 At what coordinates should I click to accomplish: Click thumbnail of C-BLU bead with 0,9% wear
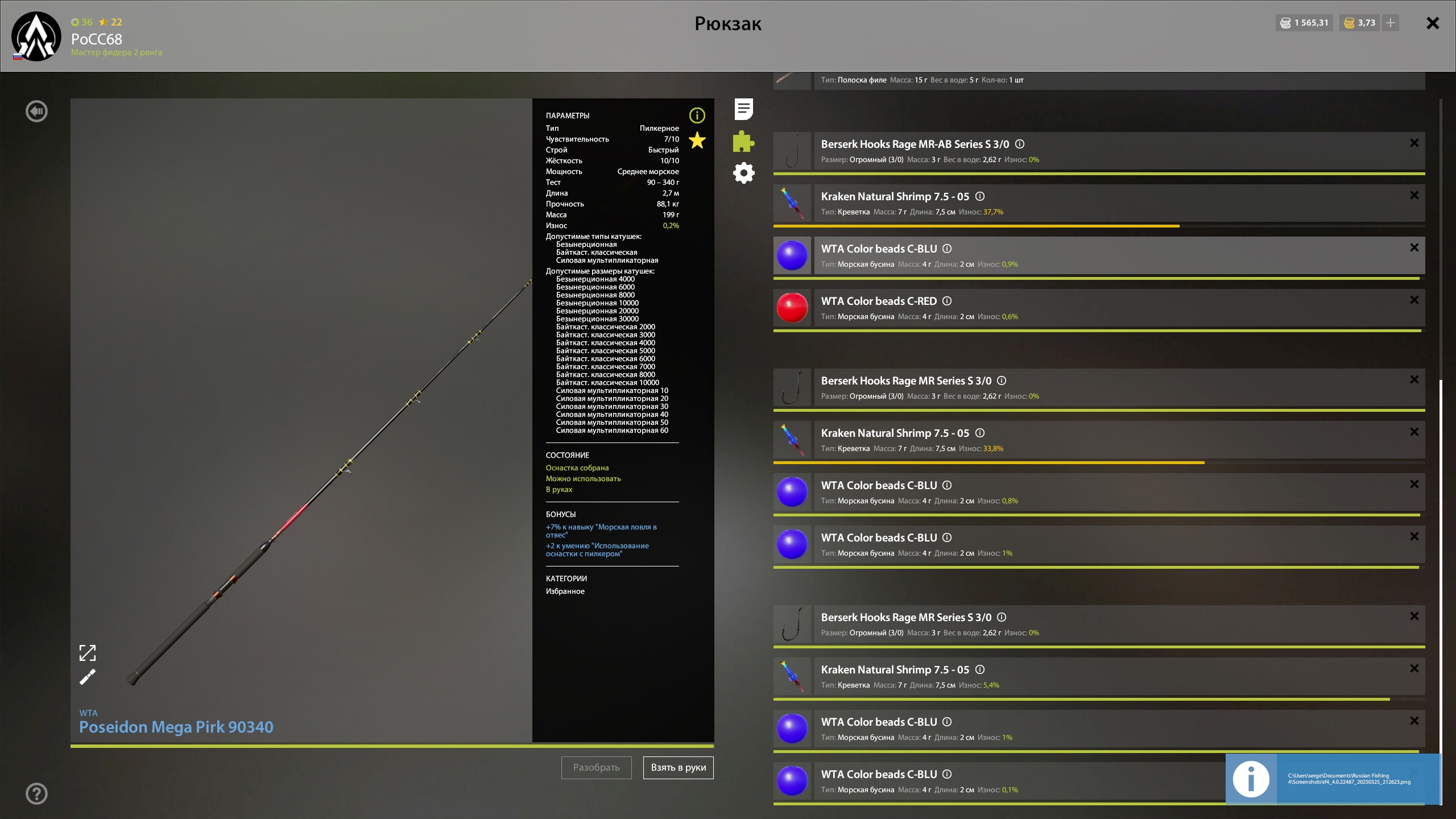pyautogui.click(x=792, y=255)
